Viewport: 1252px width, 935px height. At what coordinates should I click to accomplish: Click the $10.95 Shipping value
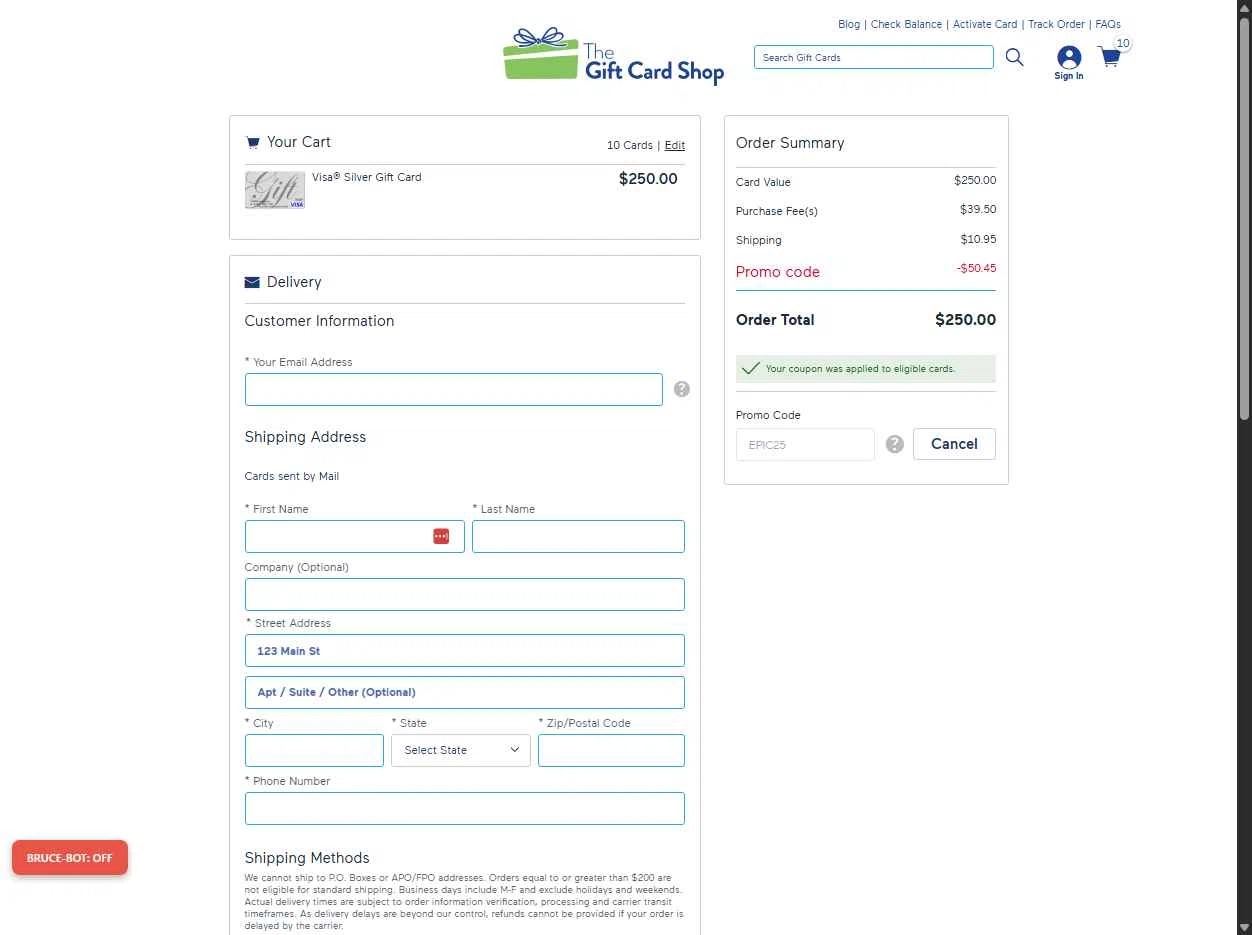[x=978, y=239]
